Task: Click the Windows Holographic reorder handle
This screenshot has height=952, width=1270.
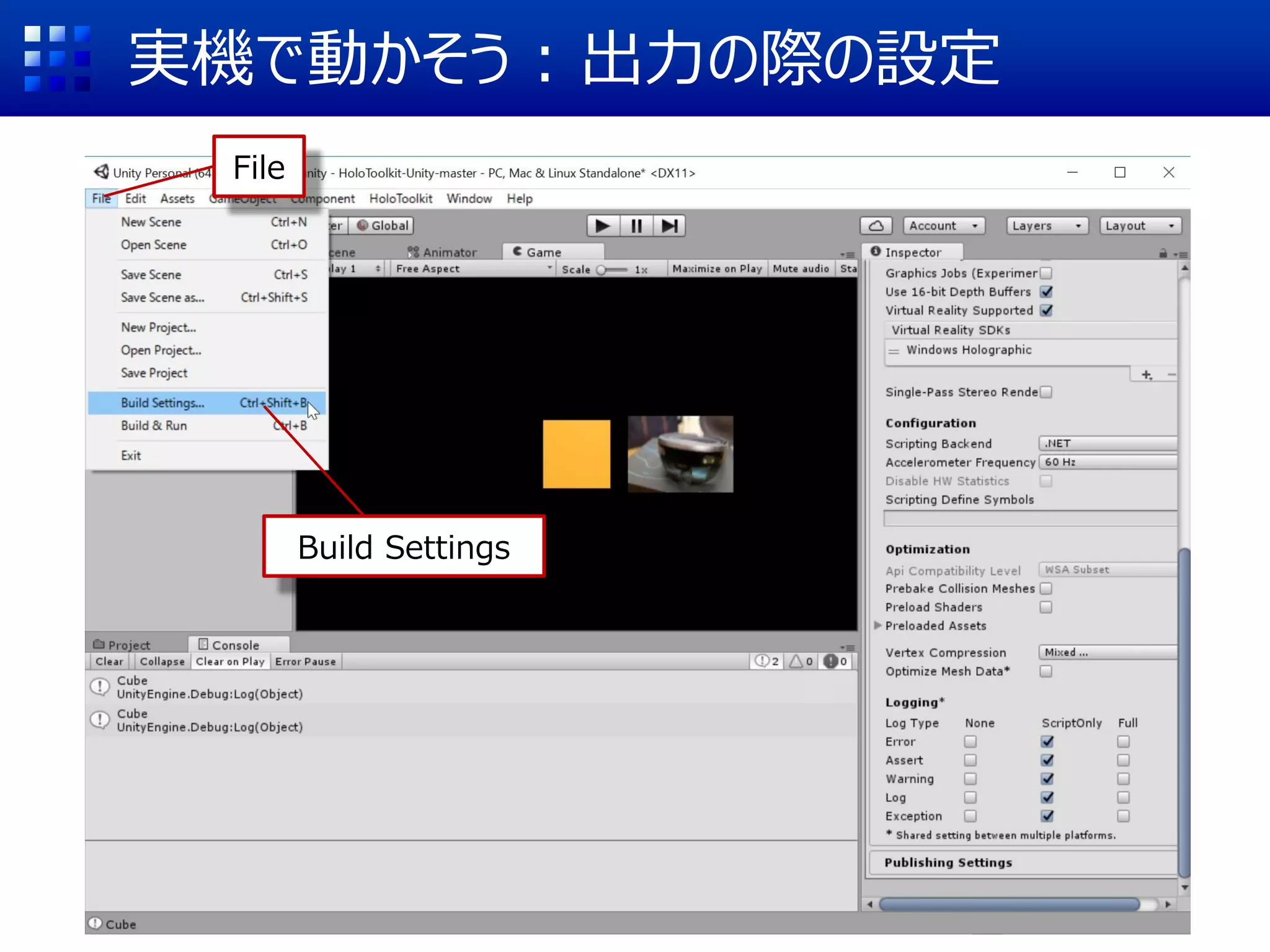Action: (894, 351)
